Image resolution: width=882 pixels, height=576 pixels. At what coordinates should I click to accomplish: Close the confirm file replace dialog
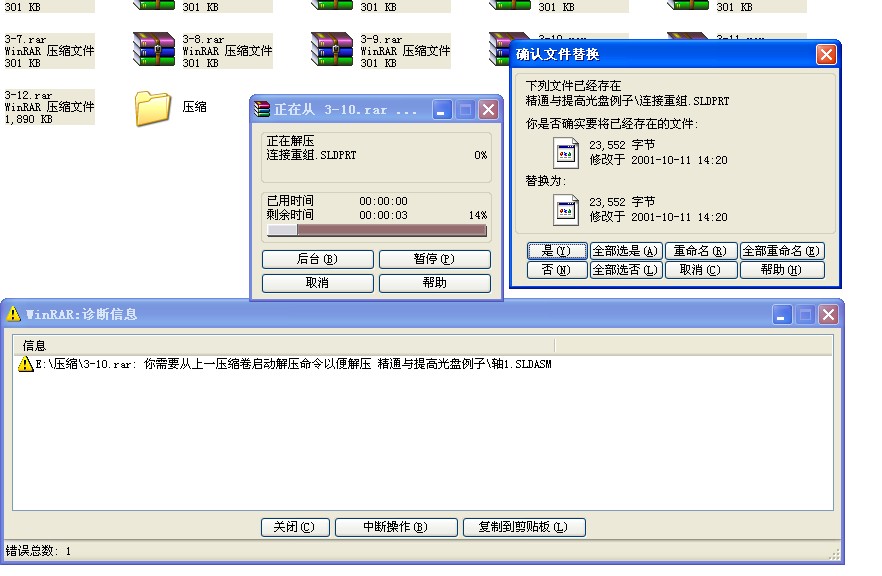pos(826,55)
